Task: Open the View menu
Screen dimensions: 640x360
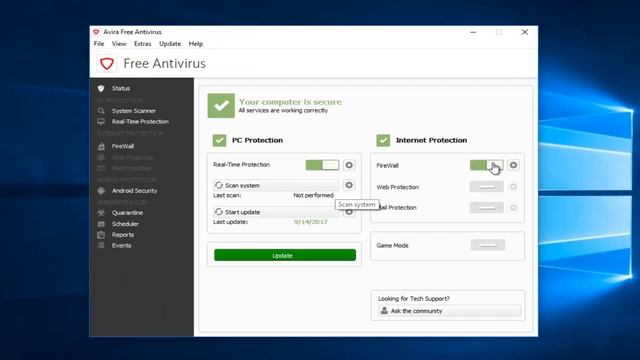Action: pyautogui.click(x=119, y=44)
